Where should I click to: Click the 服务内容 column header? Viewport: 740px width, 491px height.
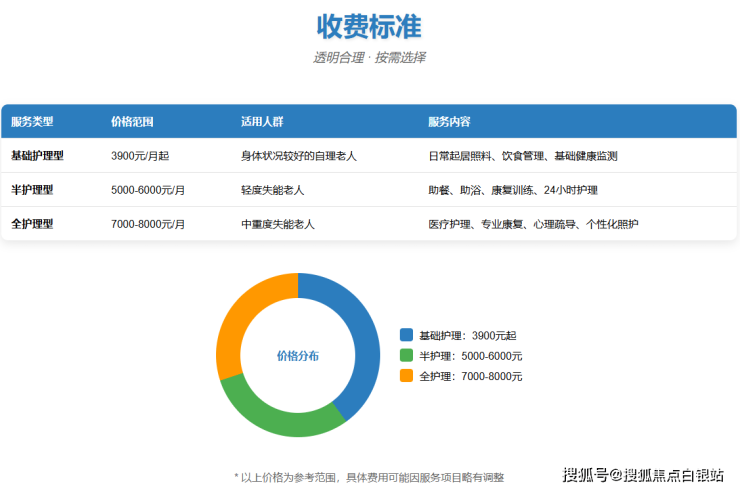click(449, 122)
